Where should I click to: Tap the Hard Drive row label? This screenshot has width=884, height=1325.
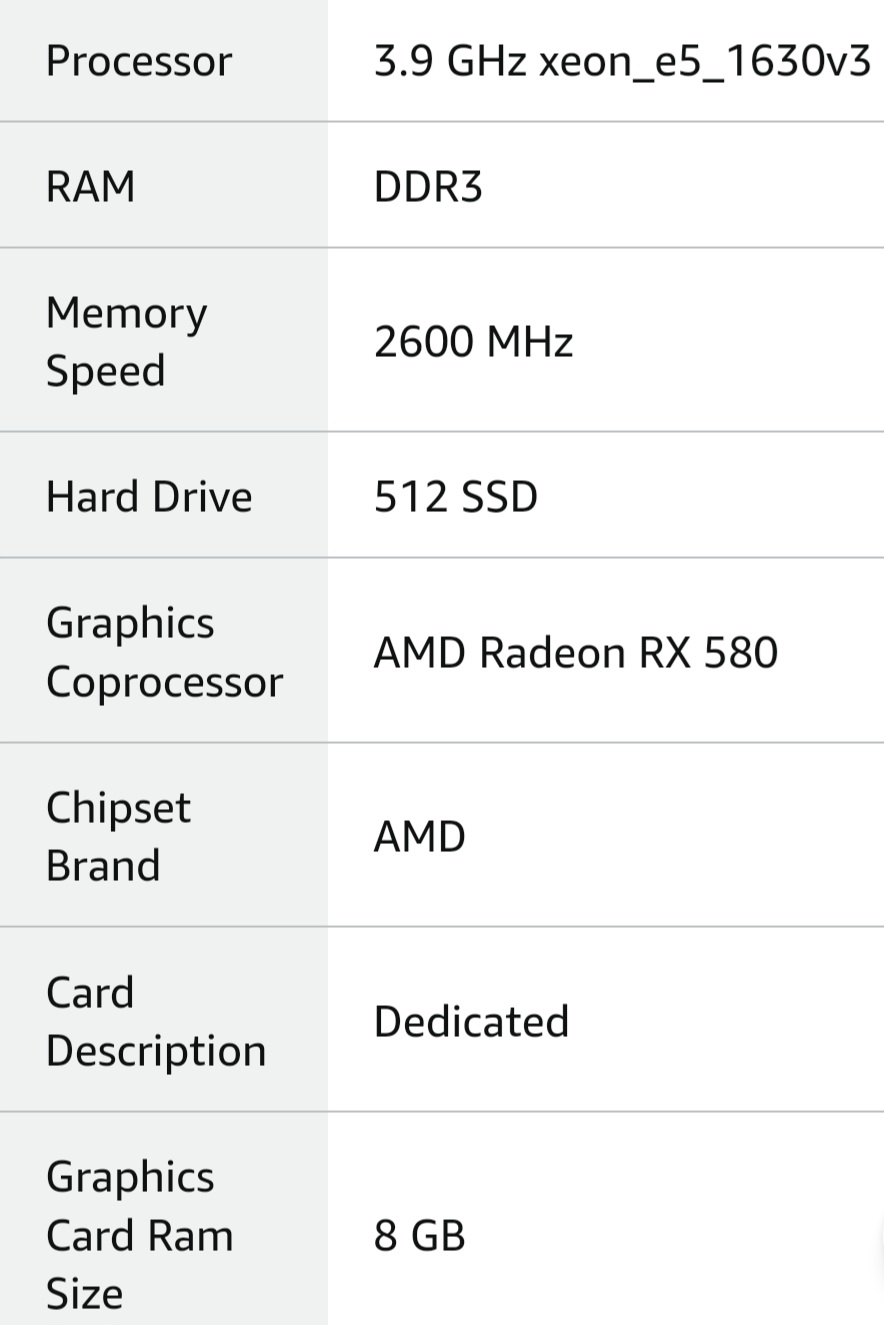click(149, 496)
